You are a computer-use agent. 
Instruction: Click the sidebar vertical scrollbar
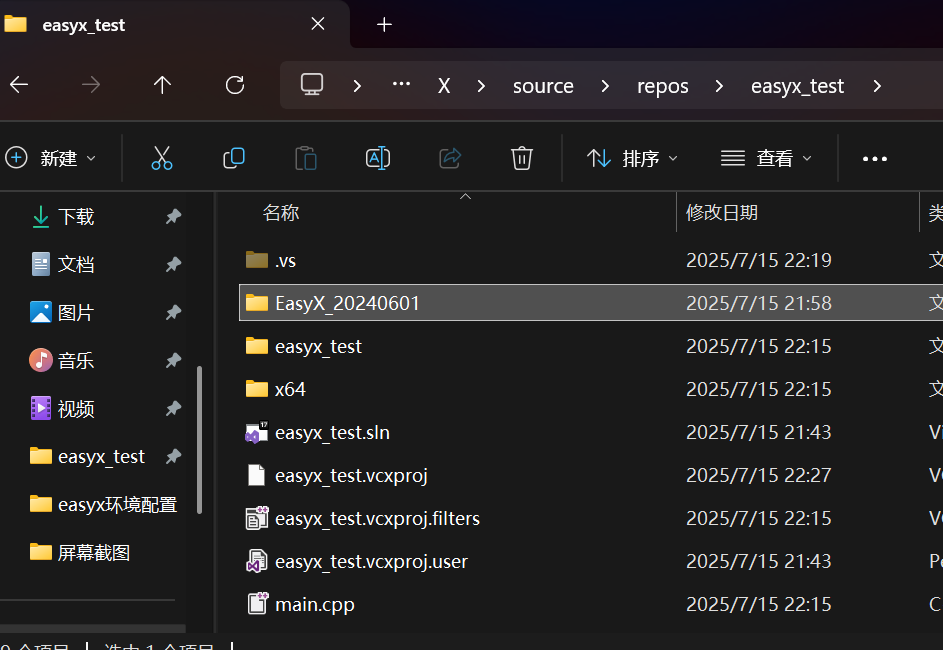pyautogui.click(x=199, y=440)
